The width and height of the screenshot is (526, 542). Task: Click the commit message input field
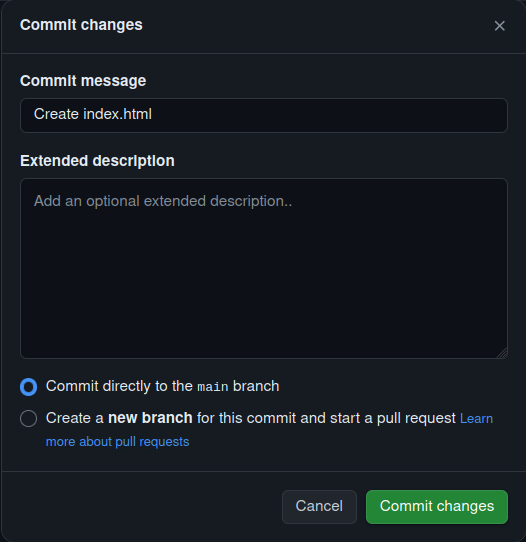(264, 115)
